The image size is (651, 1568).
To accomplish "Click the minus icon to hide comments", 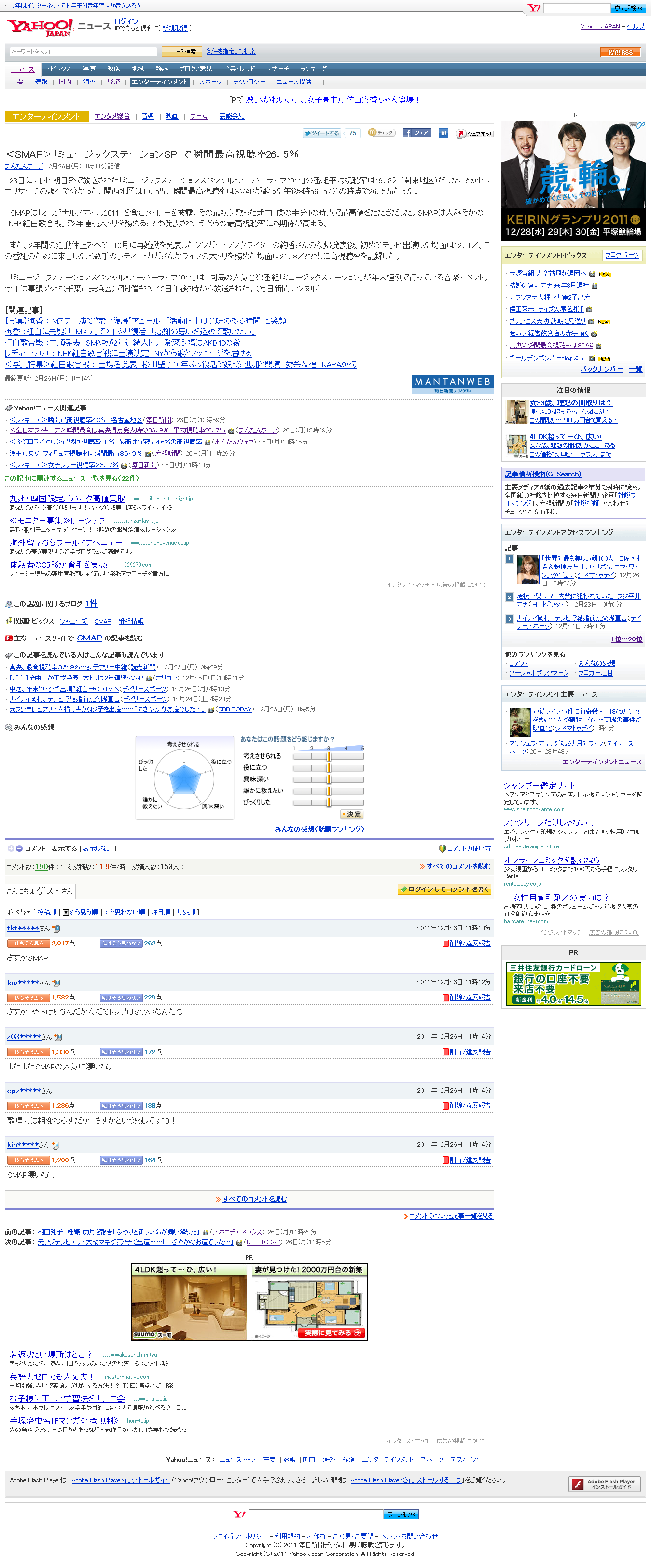I will [x=19, y=848].
